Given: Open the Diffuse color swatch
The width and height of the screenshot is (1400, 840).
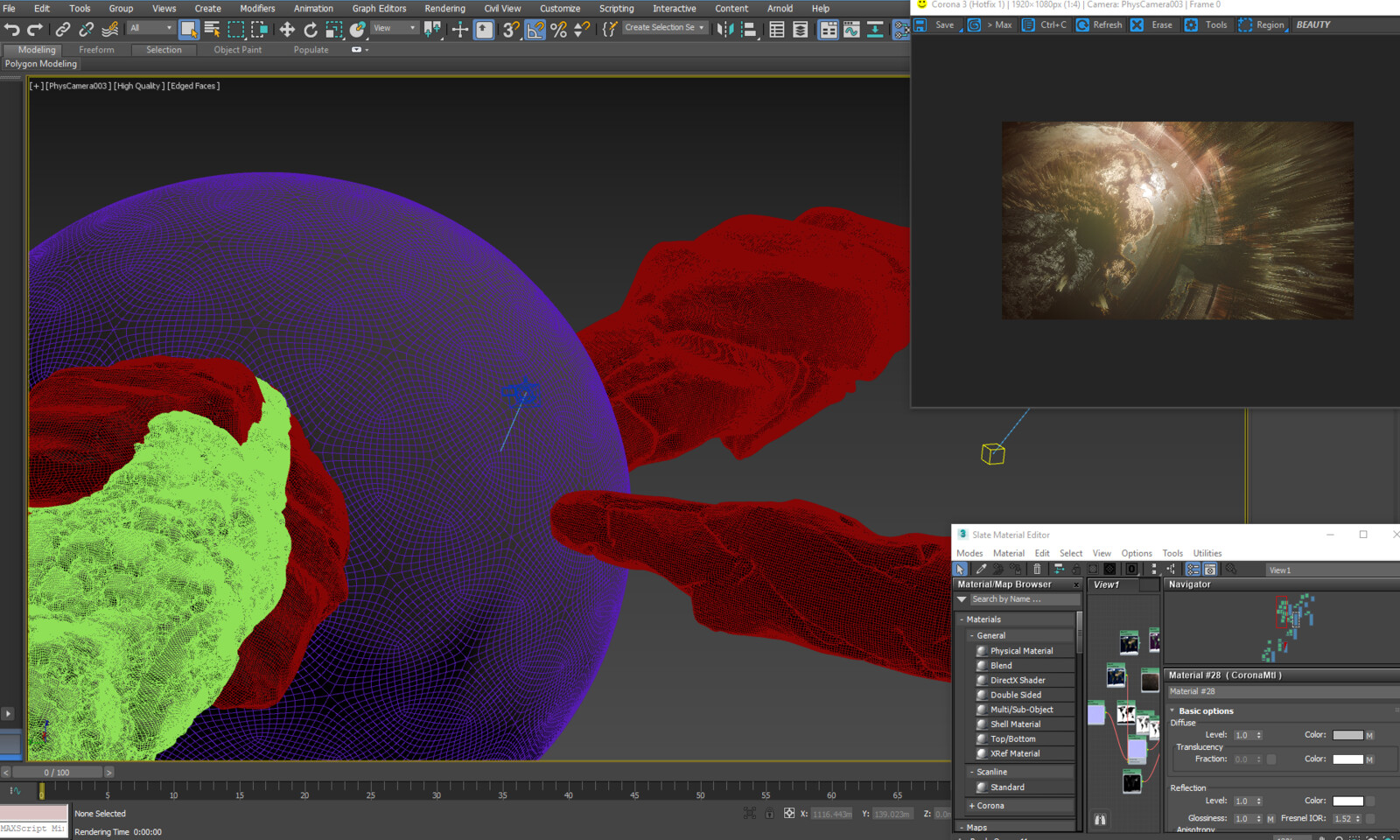Looking at the screenshot, I should point(1347,735).
